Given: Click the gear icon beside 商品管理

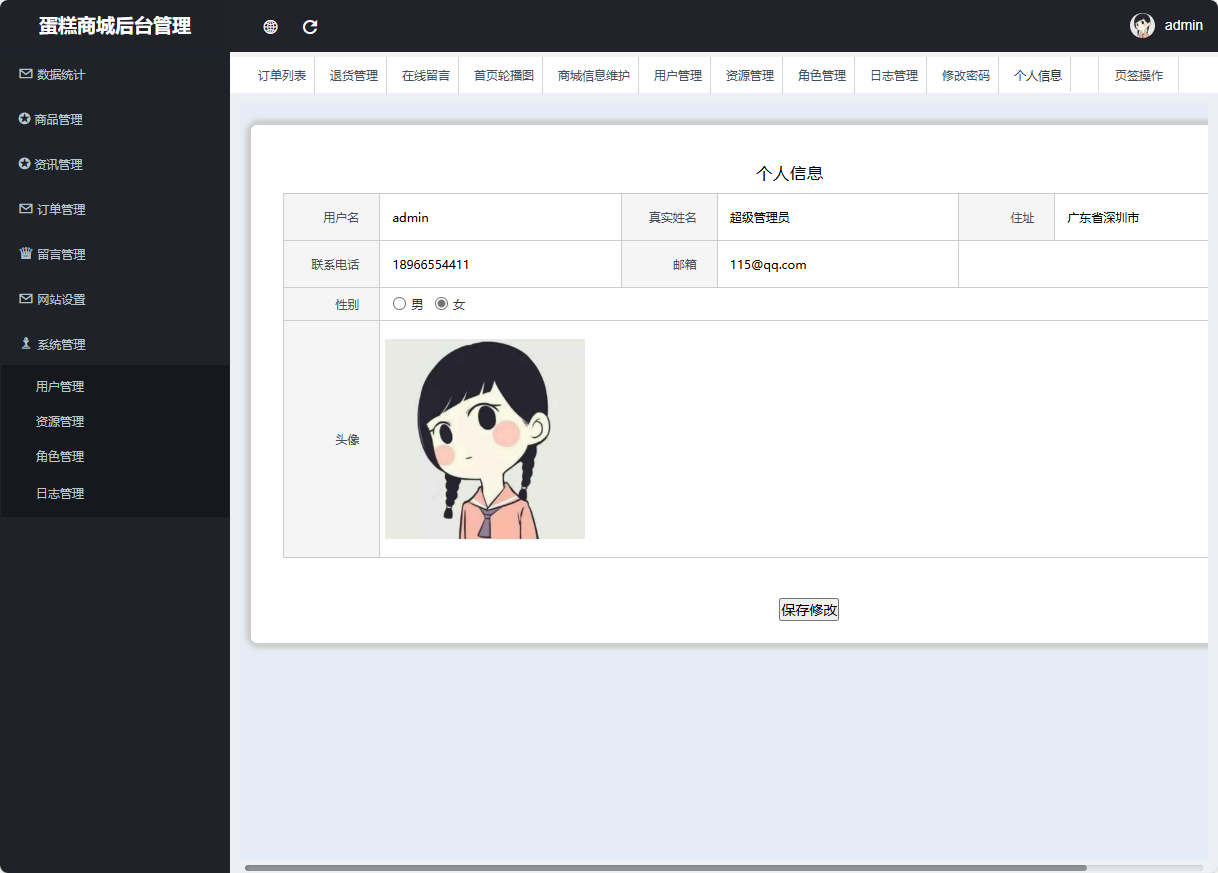Looking at the screenshot, I should pyautogui.click(x=25, y=119).
